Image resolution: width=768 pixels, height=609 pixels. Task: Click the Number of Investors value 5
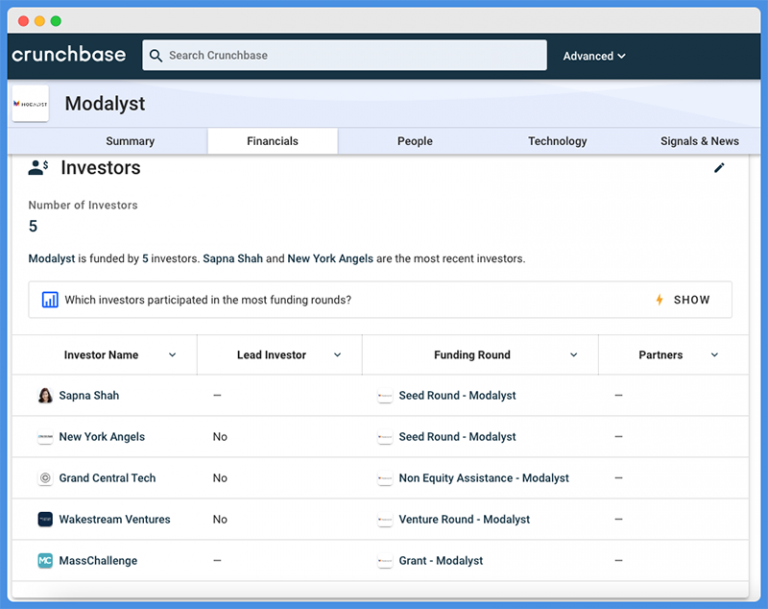click(33, 226)
